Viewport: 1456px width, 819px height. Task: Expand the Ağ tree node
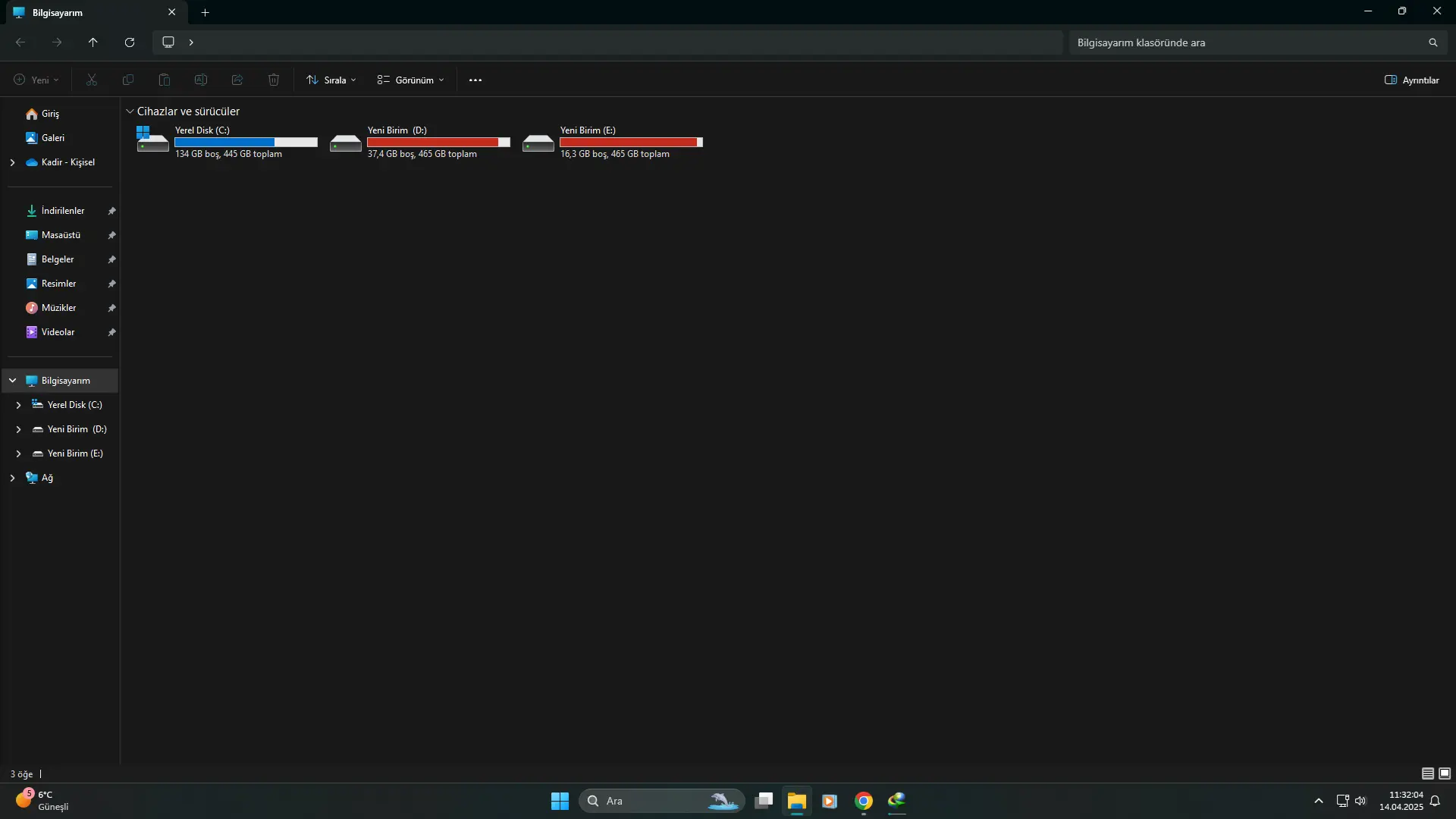click(12, 478)
